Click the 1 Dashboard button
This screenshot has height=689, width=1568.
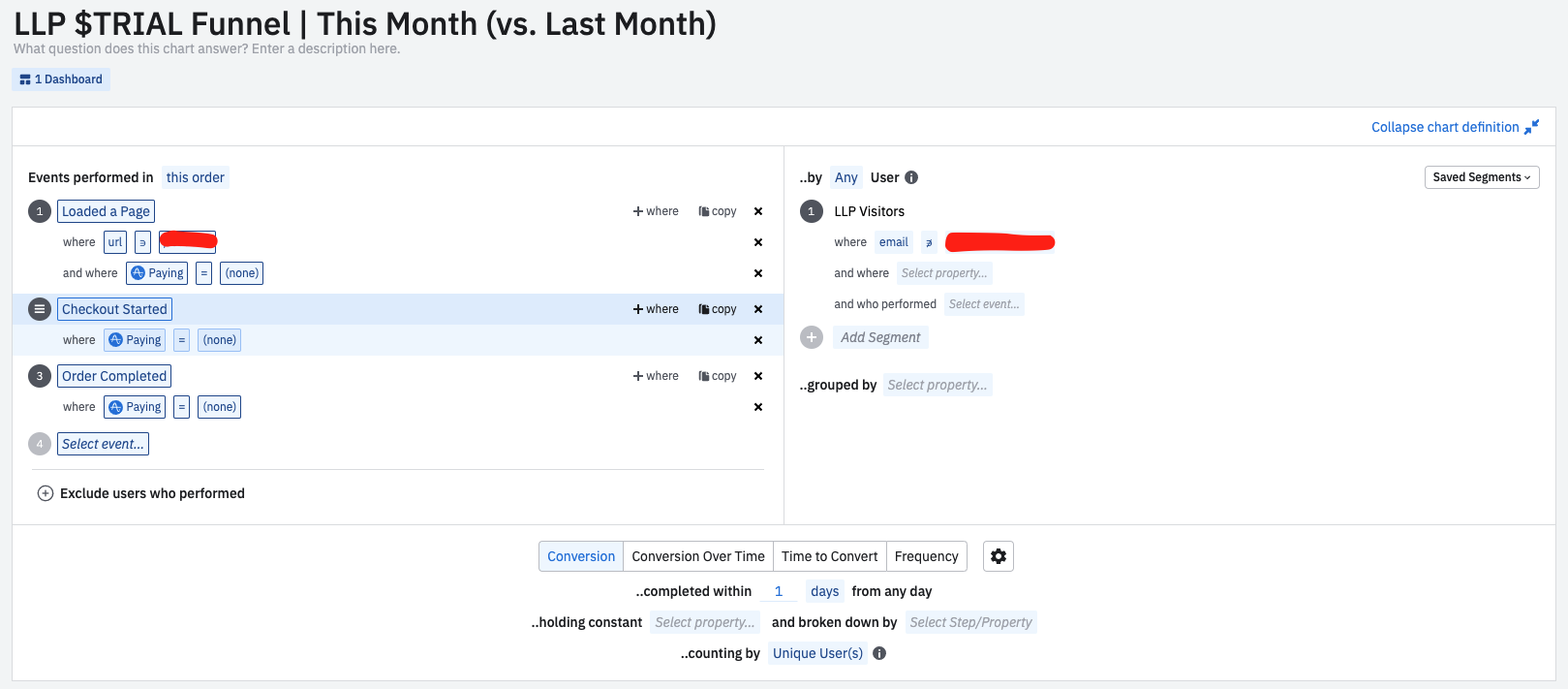click(x=61, y=79)
